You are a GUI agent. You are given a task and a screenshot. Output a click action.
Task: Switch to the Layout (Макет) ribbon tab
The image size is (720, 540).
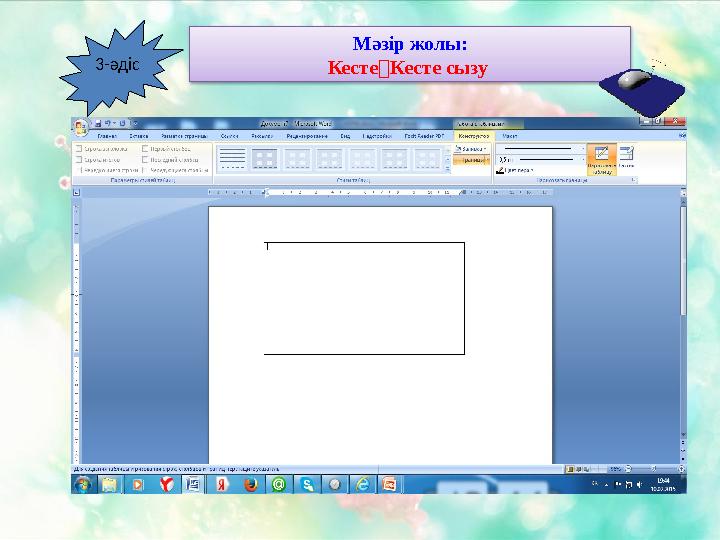(x=510, y=136)
